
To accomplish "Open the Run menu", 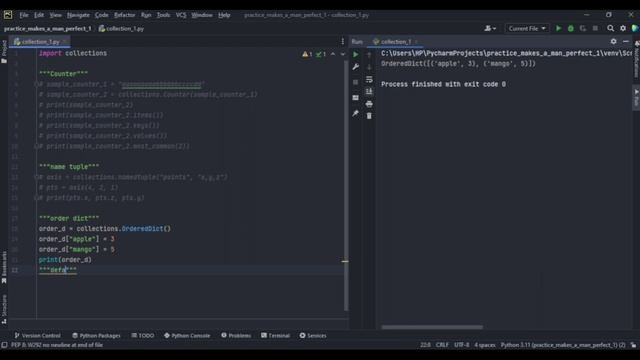I will [x=146, y=15].
